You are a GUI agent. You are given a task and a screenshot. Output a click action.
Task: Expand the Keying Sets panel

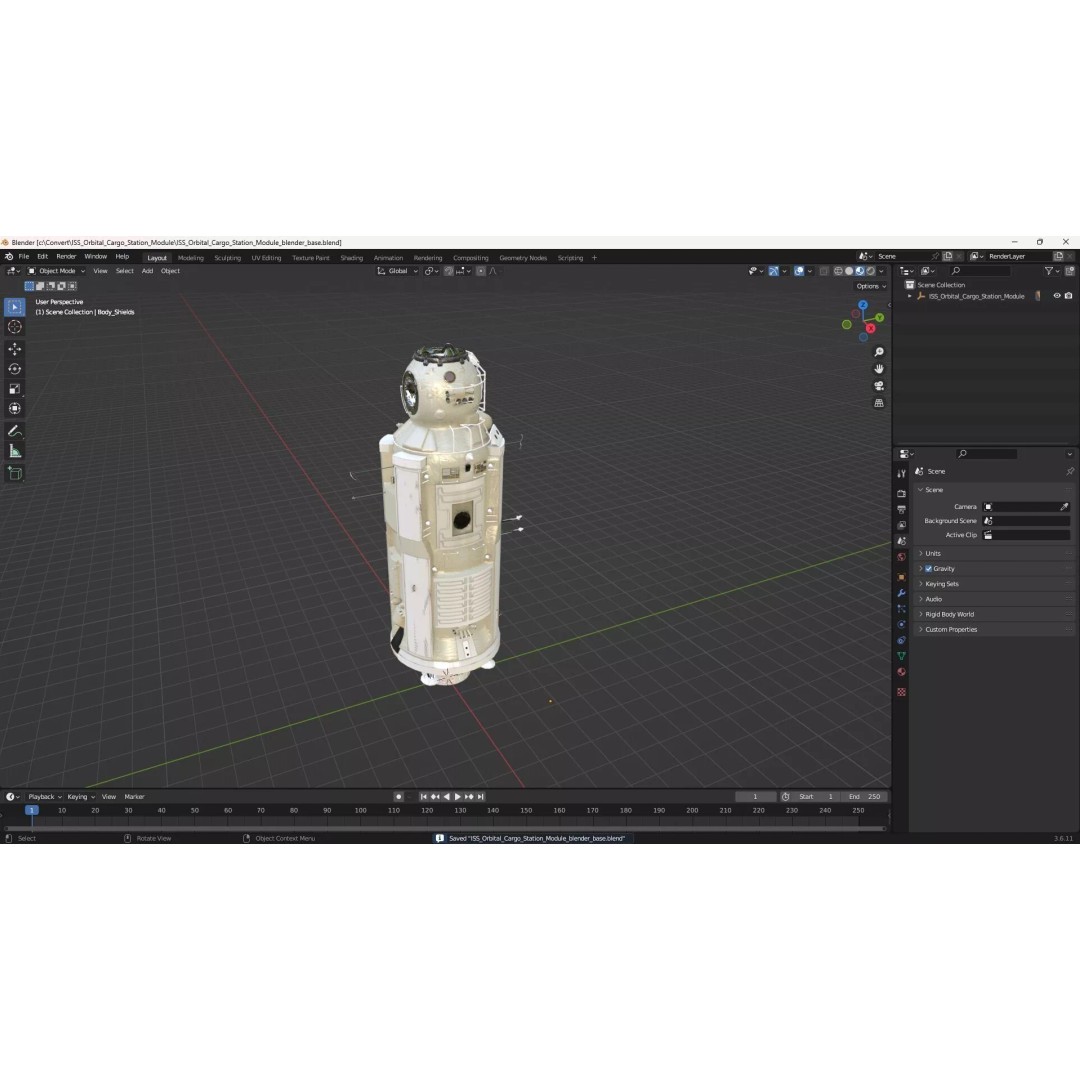pos(995,584)
